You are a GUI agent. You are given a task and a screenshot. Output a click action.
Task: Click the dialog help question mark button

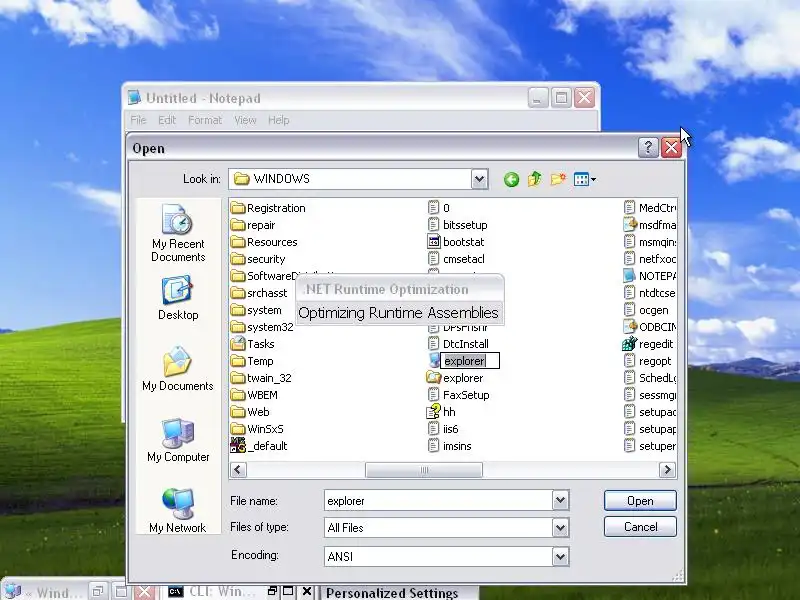click(648, 148)
